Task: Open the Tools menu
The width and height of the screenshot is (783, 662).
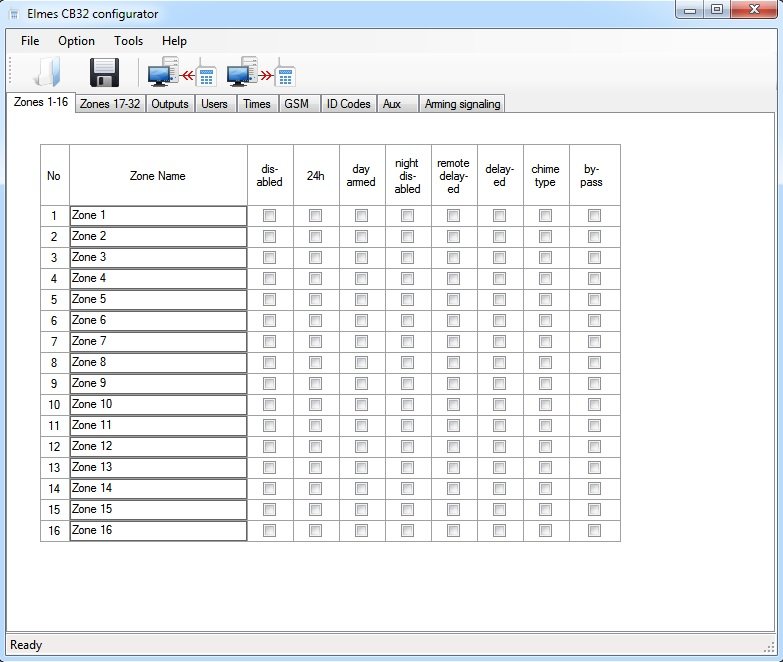Action: point(128,41)
